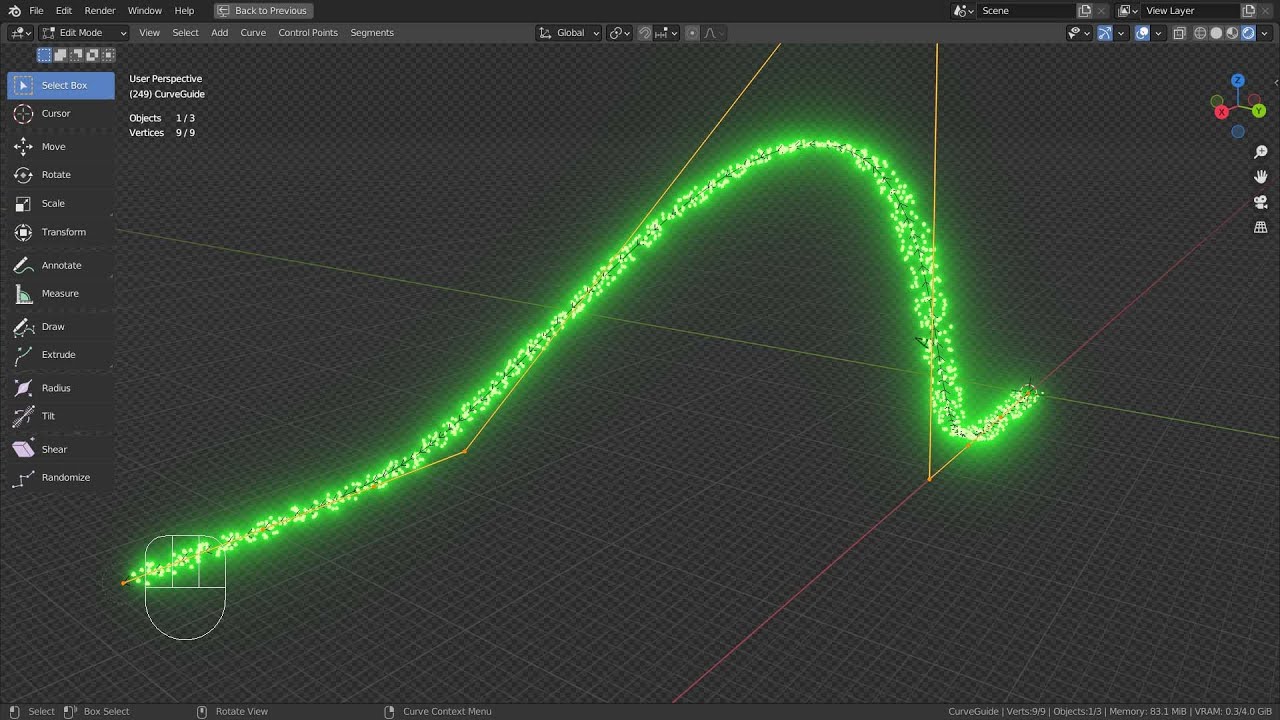Activate the Randomize tool
The image size is (1280, 720).
coord(60,478)
